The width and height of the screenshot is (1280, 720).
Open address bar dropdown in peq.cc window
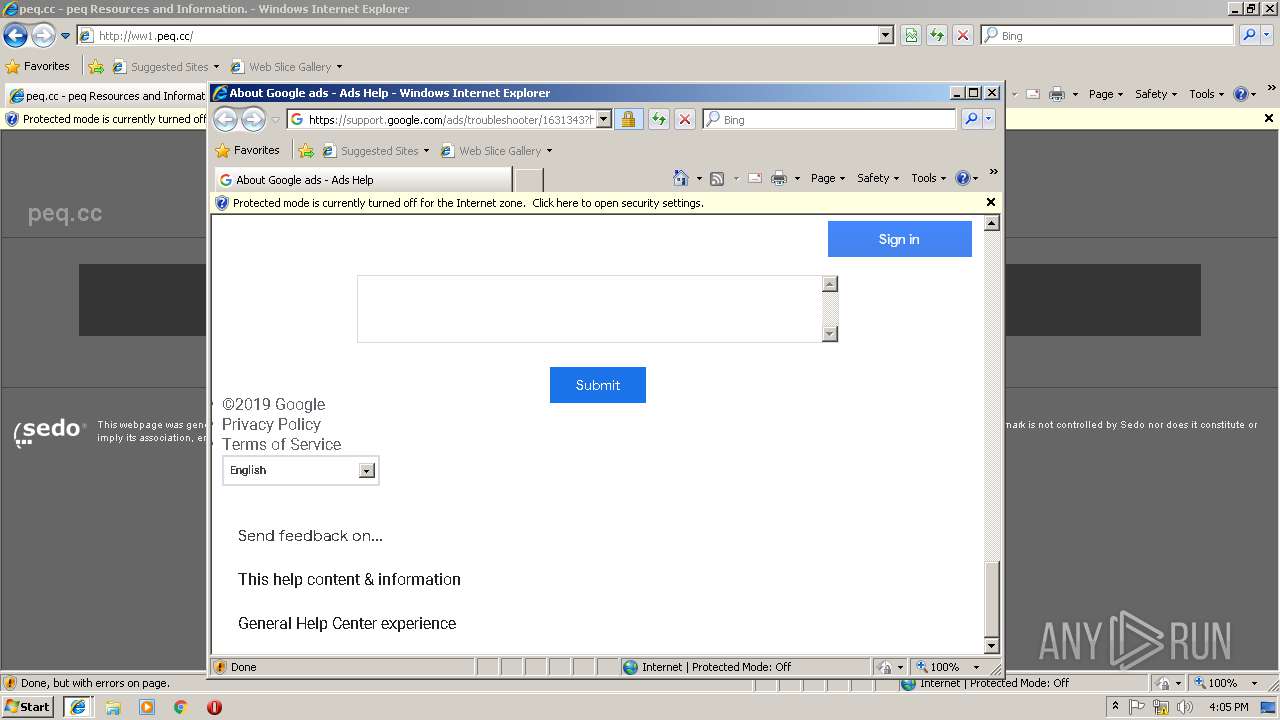tap(886, 36)
